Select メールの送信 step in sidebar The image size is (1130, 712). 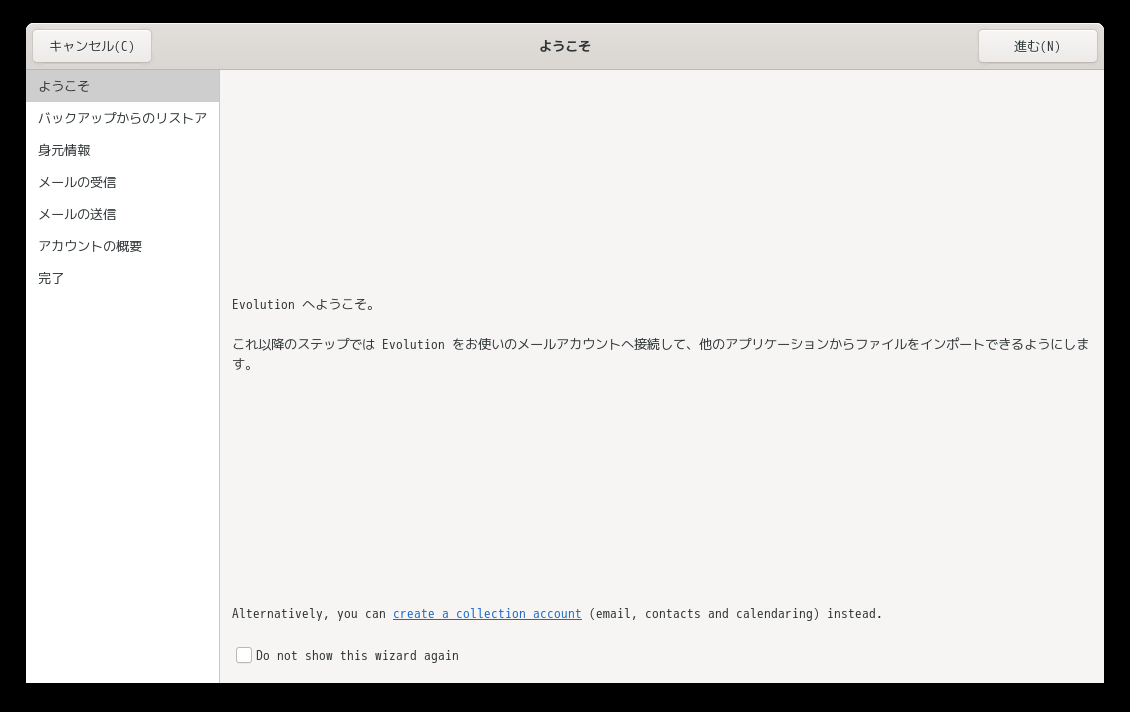[x=123, y=214]
